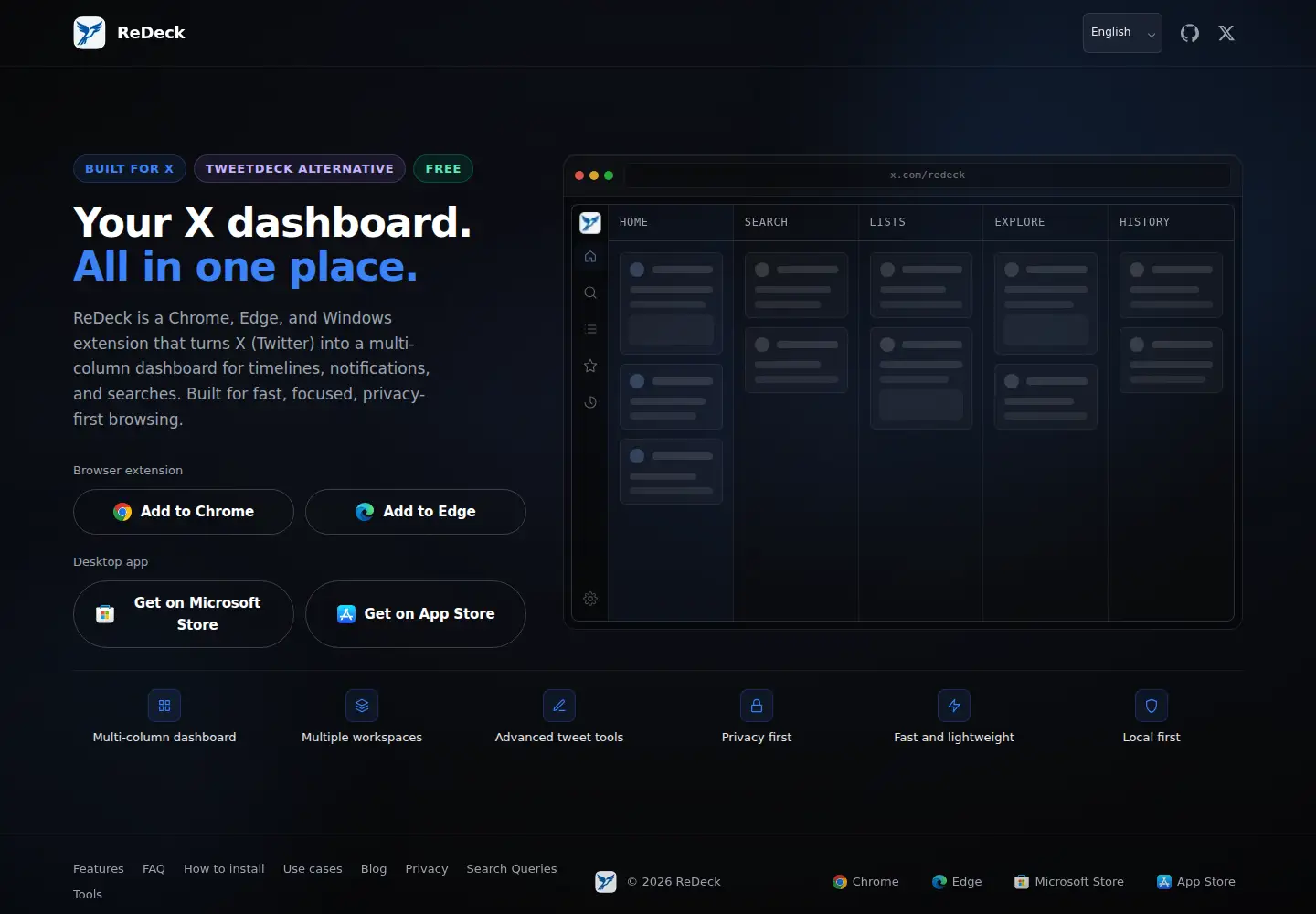This screenshot has height=914, width=1316.
Task: Click the list icon in the mockup sidebar
Action: tap(590, 329)
